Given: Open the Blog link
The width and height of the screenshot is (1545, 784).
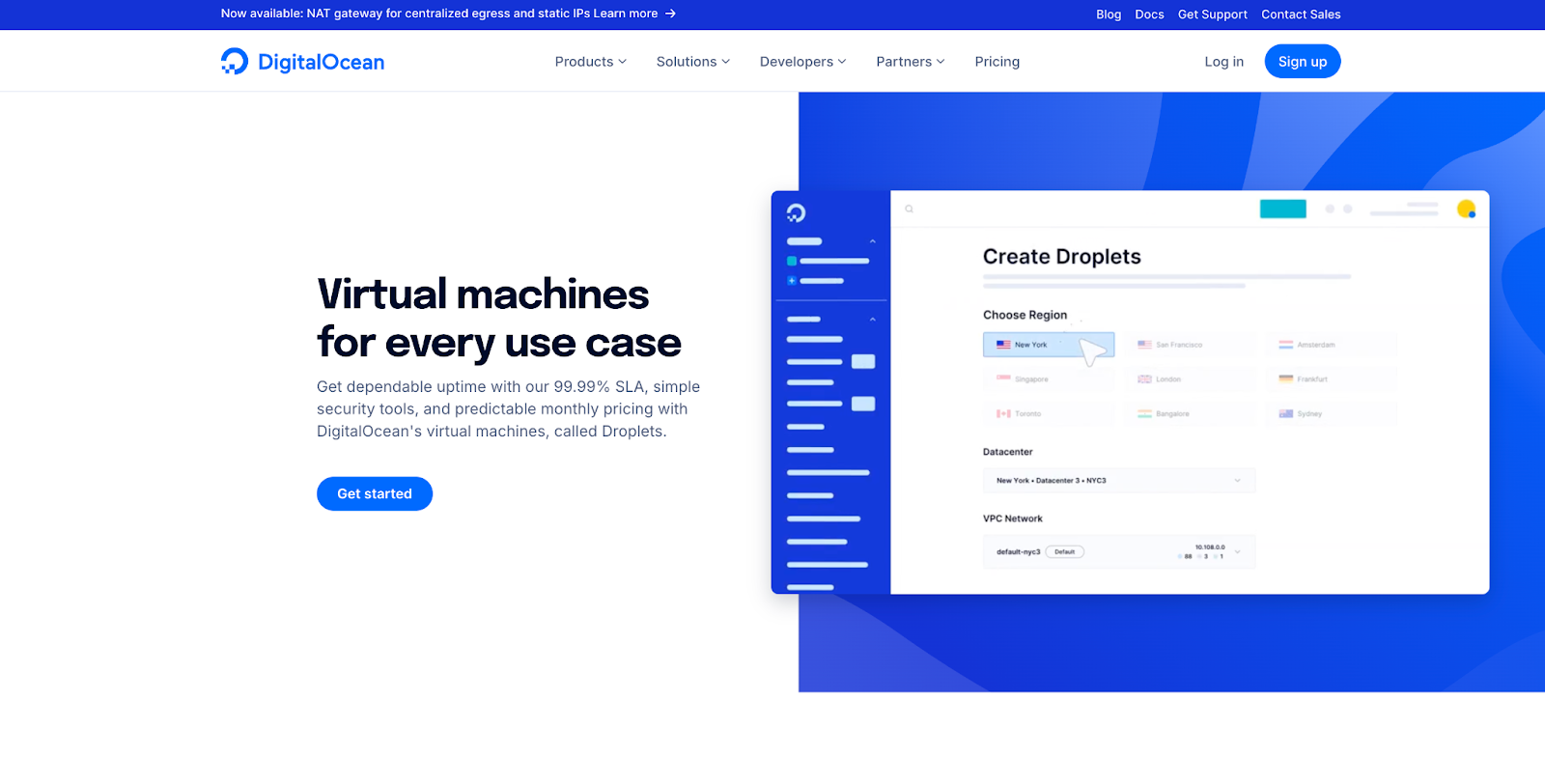Looking at the screenshot, I should (x=1109, y=14).
